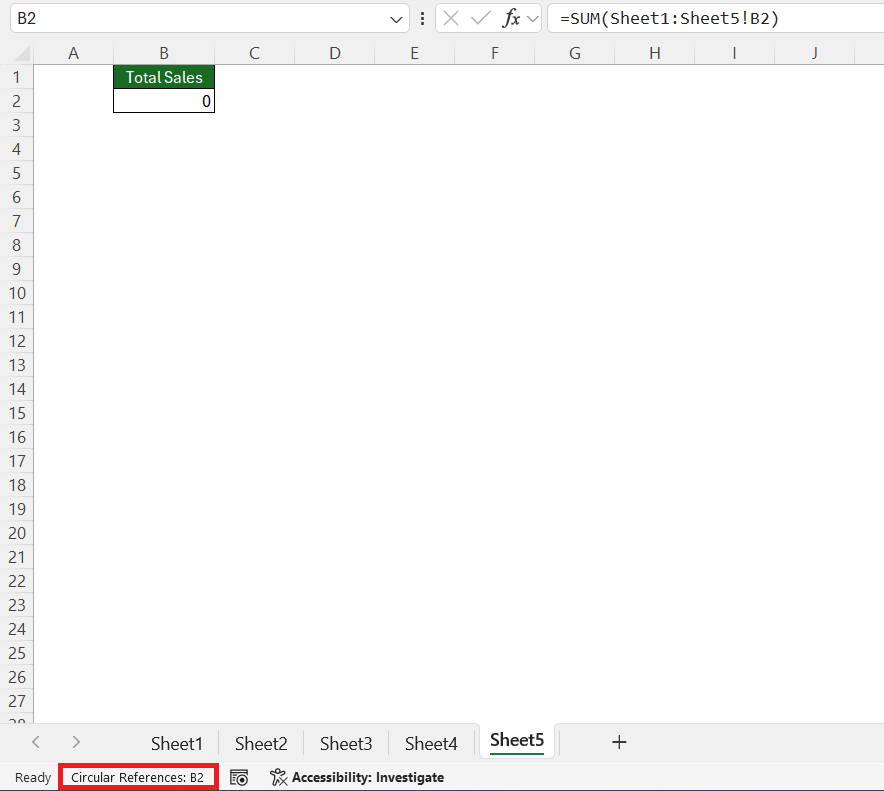The height and width of the screenshot is (791, 884).
Task: Select column E header
Action: tap(414, 54)
